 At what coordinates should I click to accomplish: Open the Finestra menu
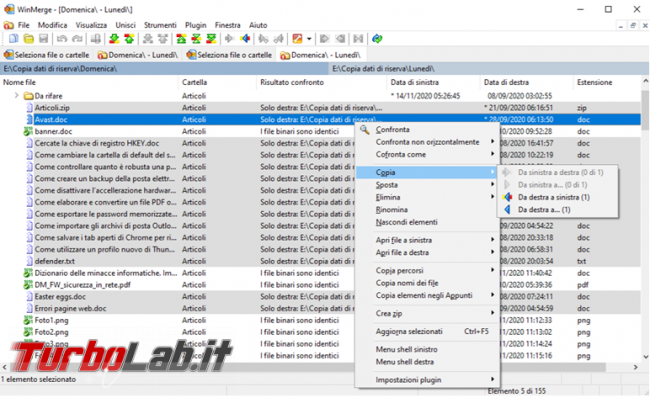(228, 25)
